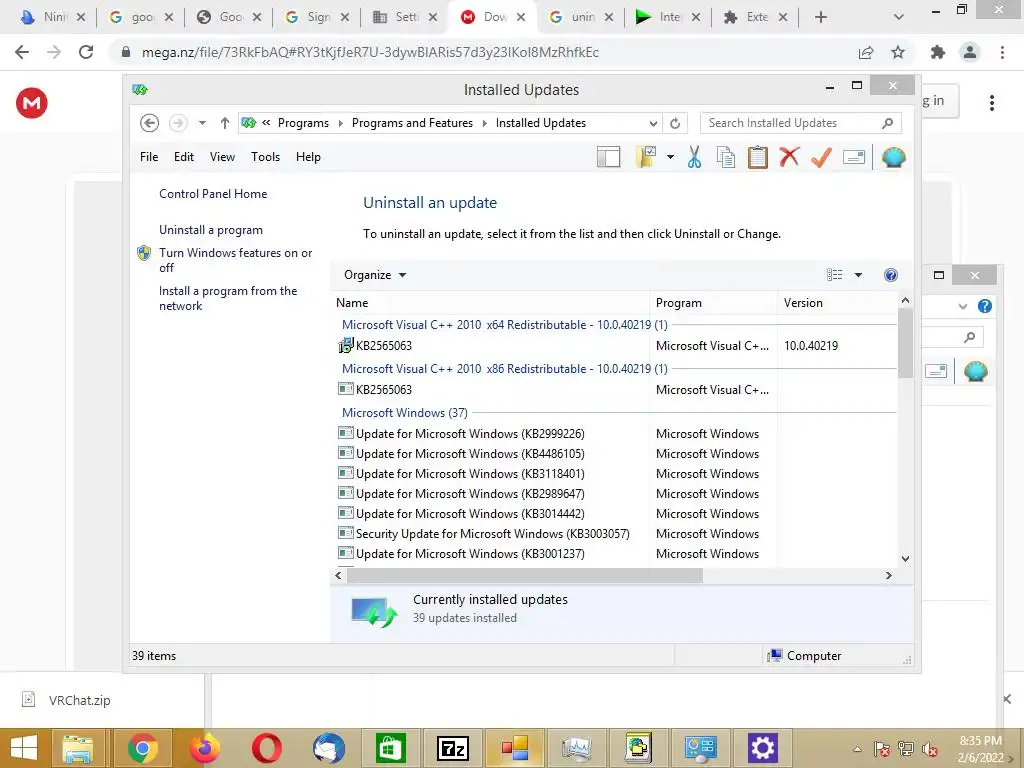Expand chevron in the background window
Image resolution: width=1024 pixels, height=768 pixels.
click(963, 306)
